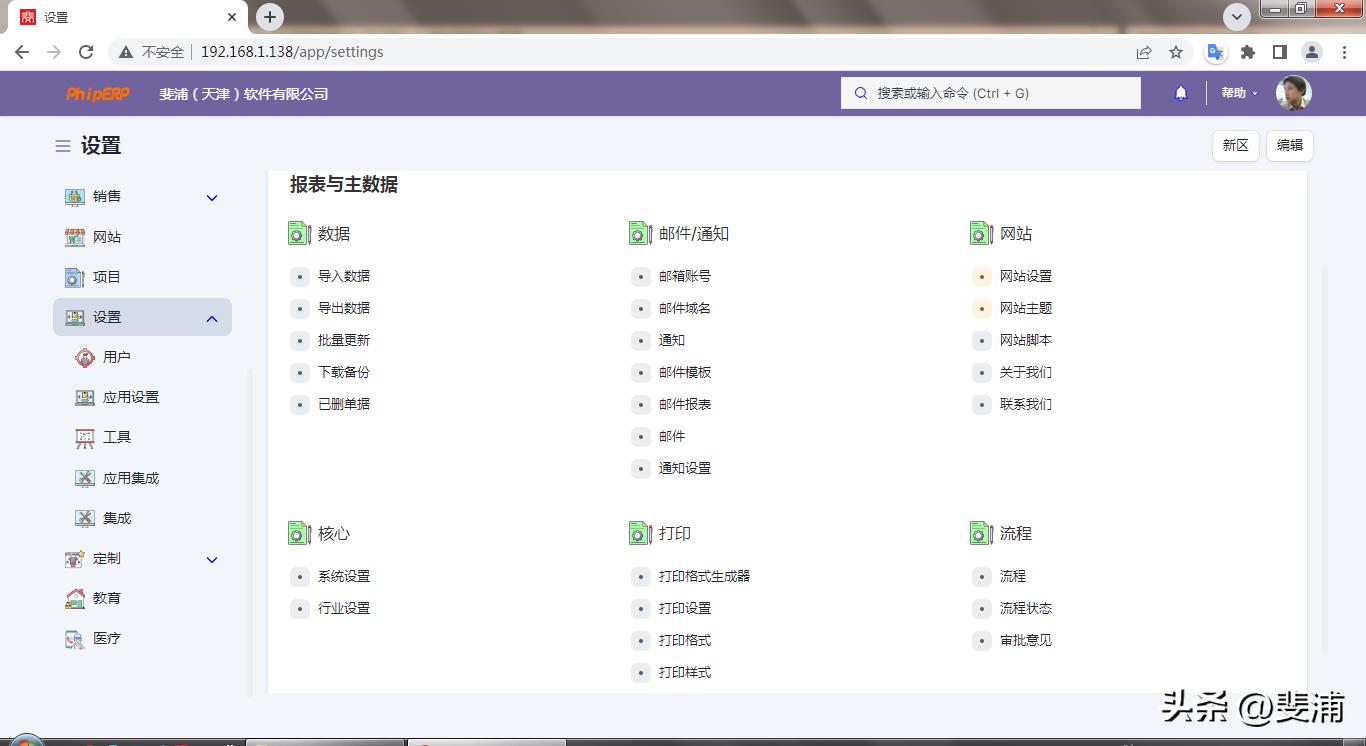Click the 编辑 button

coord(1289,145)
